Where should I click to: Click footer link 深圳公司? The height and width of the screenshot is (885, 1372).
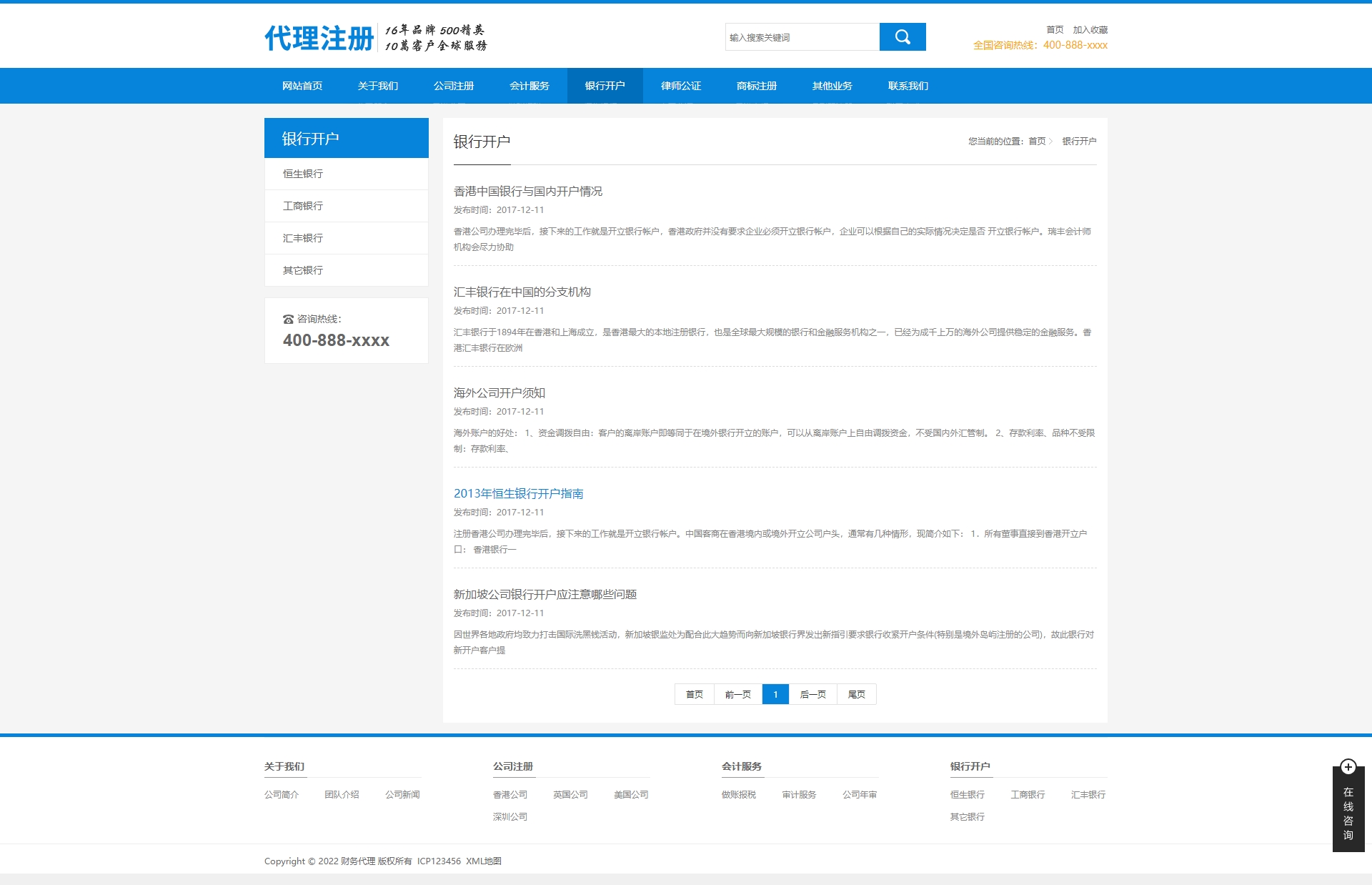click(x=510, y=817)
